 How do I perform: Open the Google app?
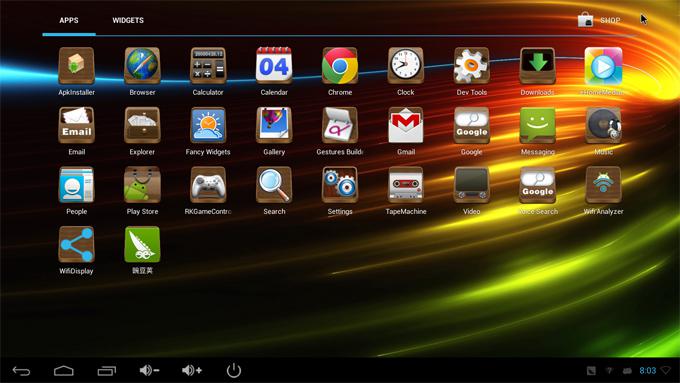[471, 125]
